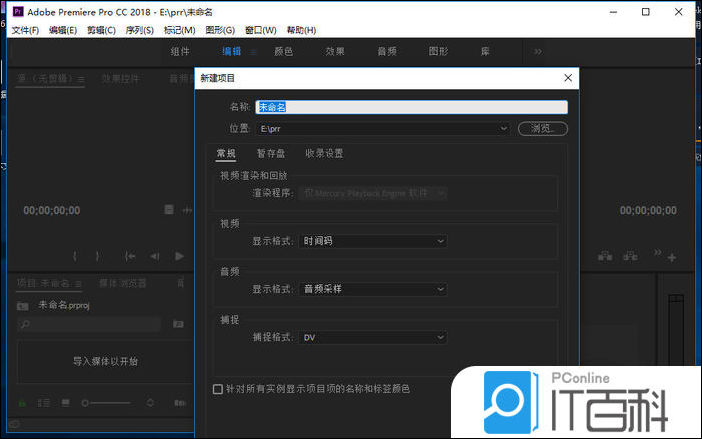702x439 pixels.
Task: Open the video display format dropdown (时间码)
Action: pyautogui.click(x=374, y=241)
